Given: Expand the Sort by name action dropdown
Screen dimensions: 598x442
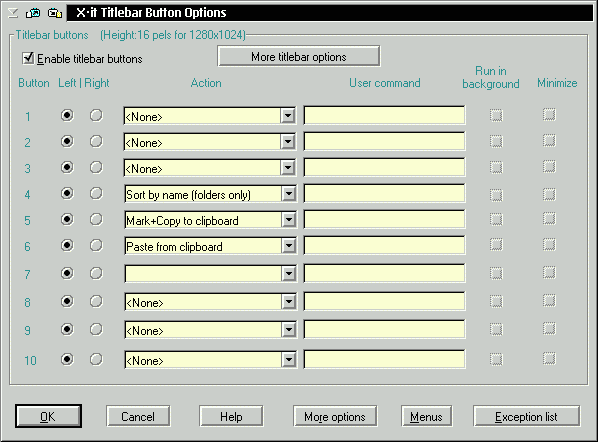Looking at the screenshot, I should pyautogui.click(x=289, y=194).
